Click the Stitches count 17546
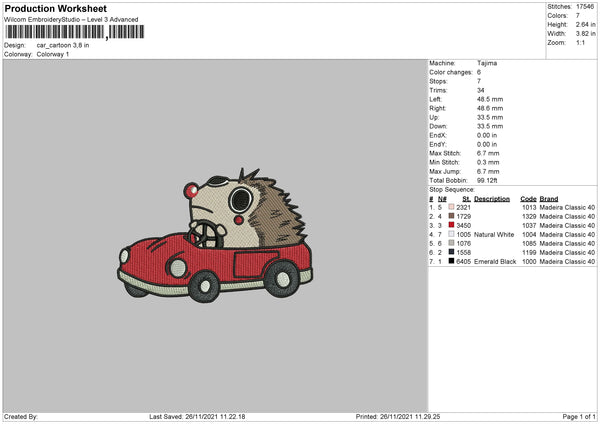 coord(586,5)
